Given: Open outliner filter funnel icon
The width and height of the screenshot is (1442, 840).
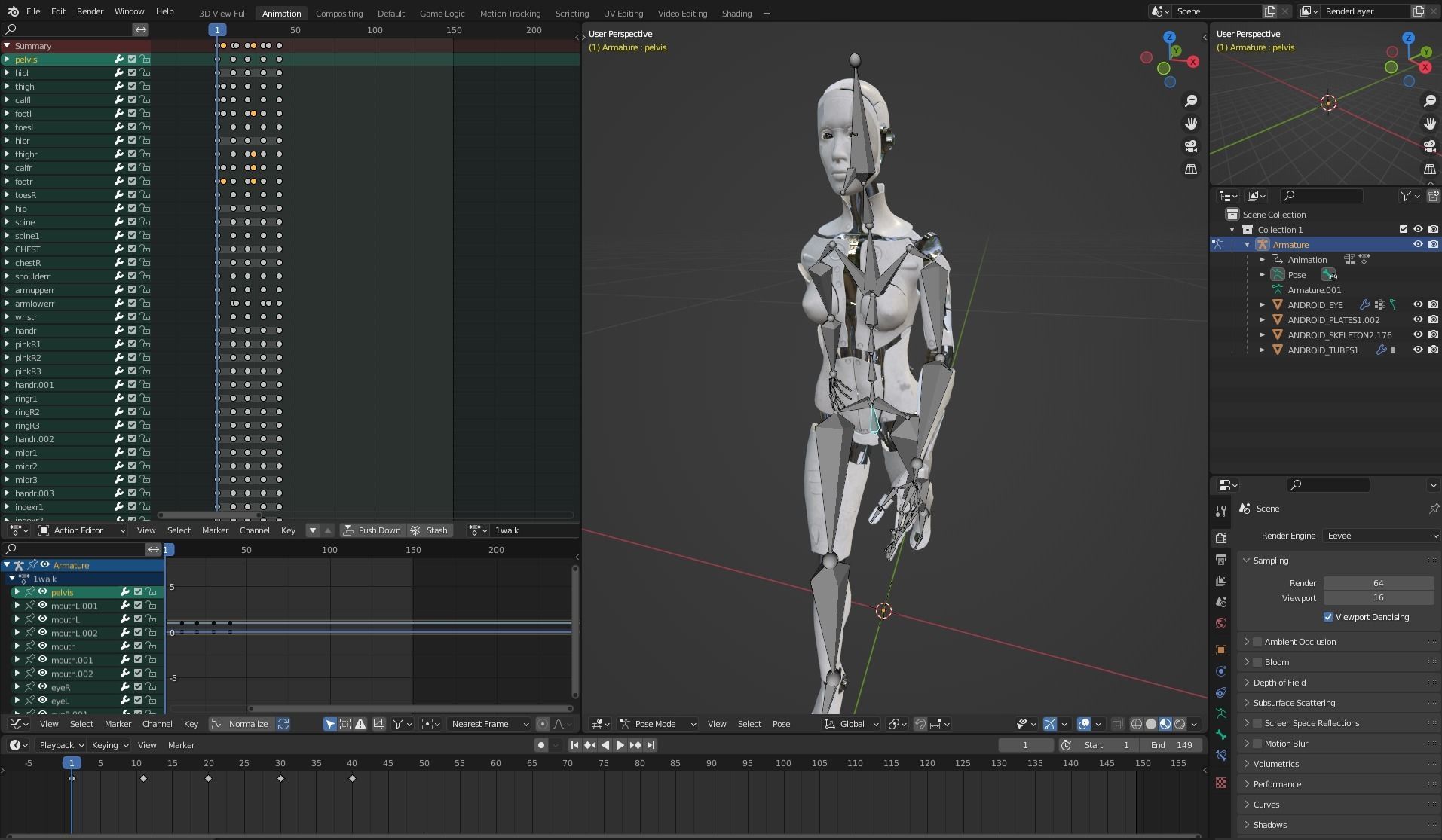Looking at the screenshot, I should tap(1405, 196).
